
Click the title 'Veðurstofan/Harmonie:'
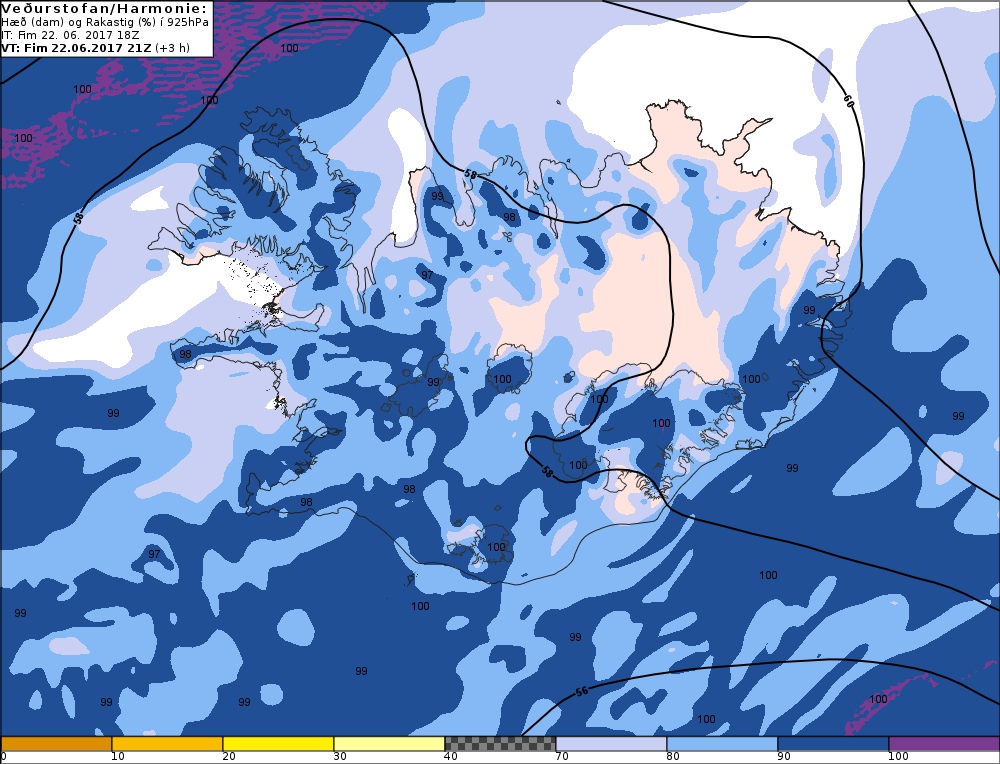tap(104, 9)
